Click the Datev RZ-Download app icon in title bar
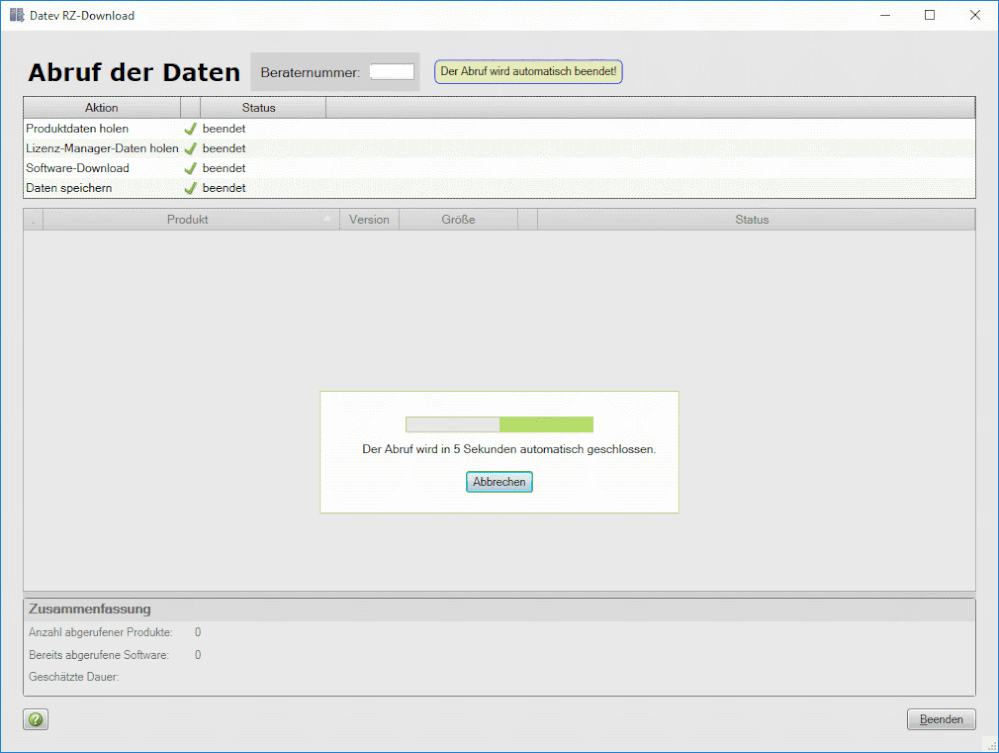This screenshot has width=999, height=753. click(x=17, y=15)
